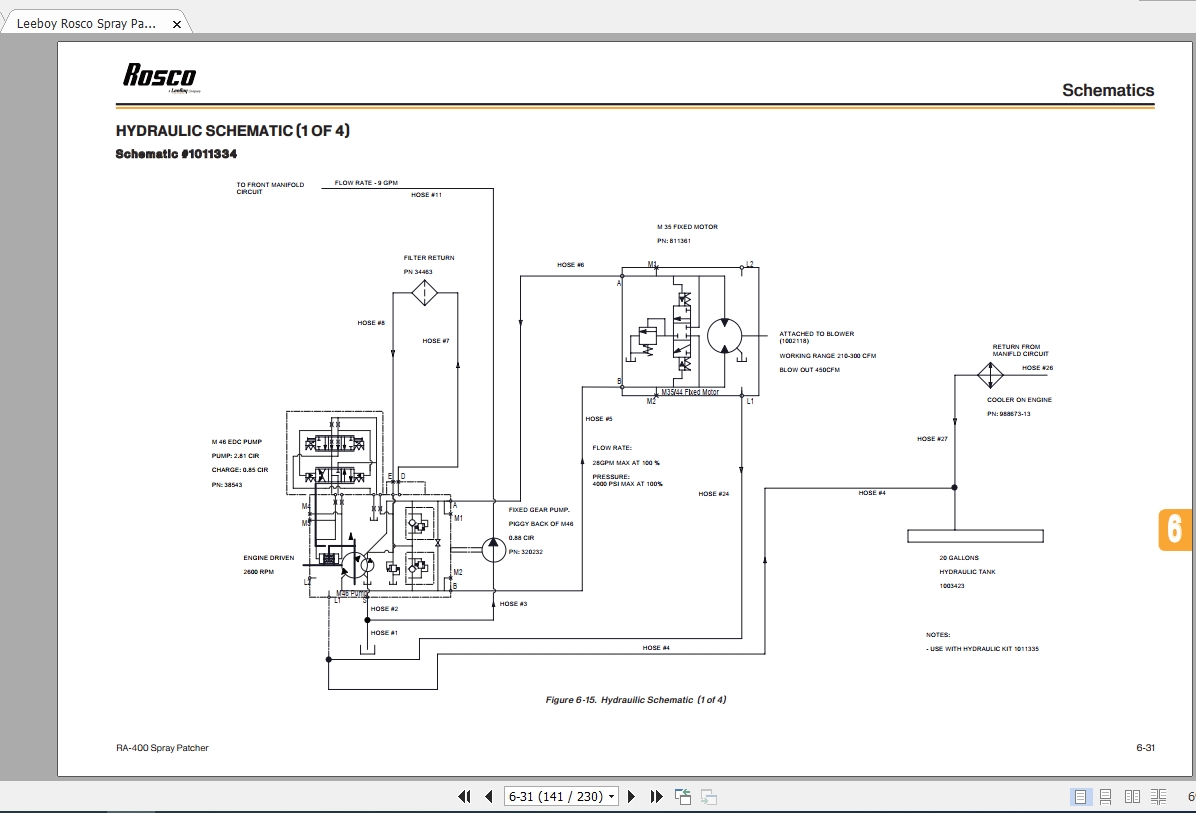The height and width of the screenshot is (813, 1196).
Task: Click the 'FLOW RATE - 9 GPM' label
Action: (366, 183)
